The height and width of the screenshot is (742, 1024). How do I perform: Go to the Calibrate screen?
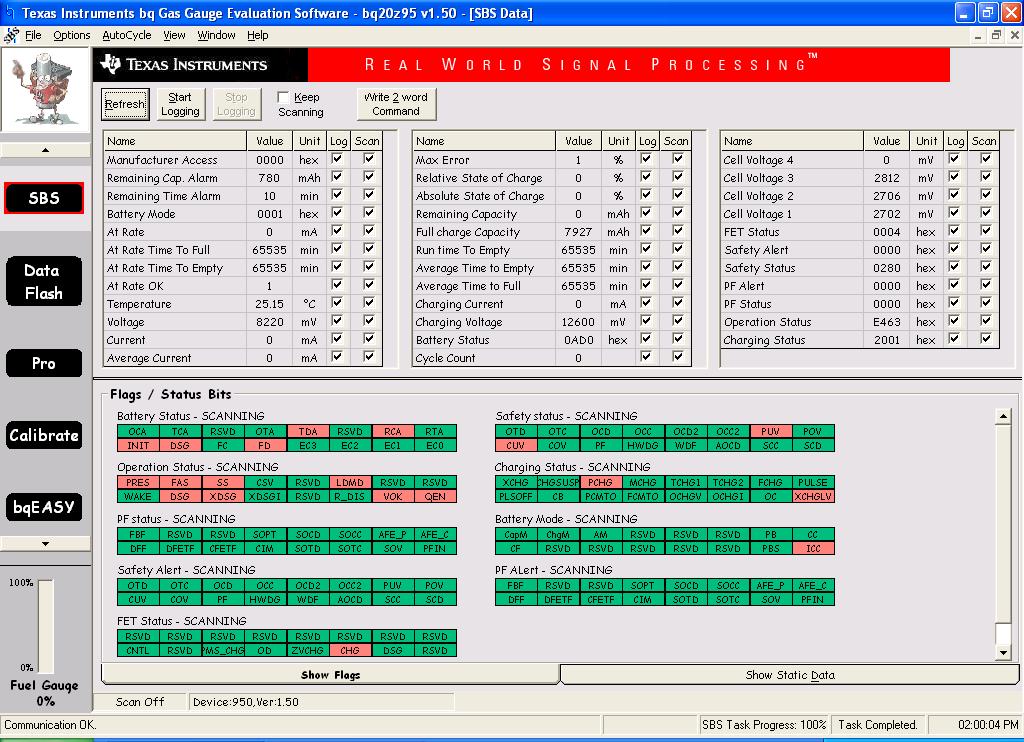click(44, 435)
